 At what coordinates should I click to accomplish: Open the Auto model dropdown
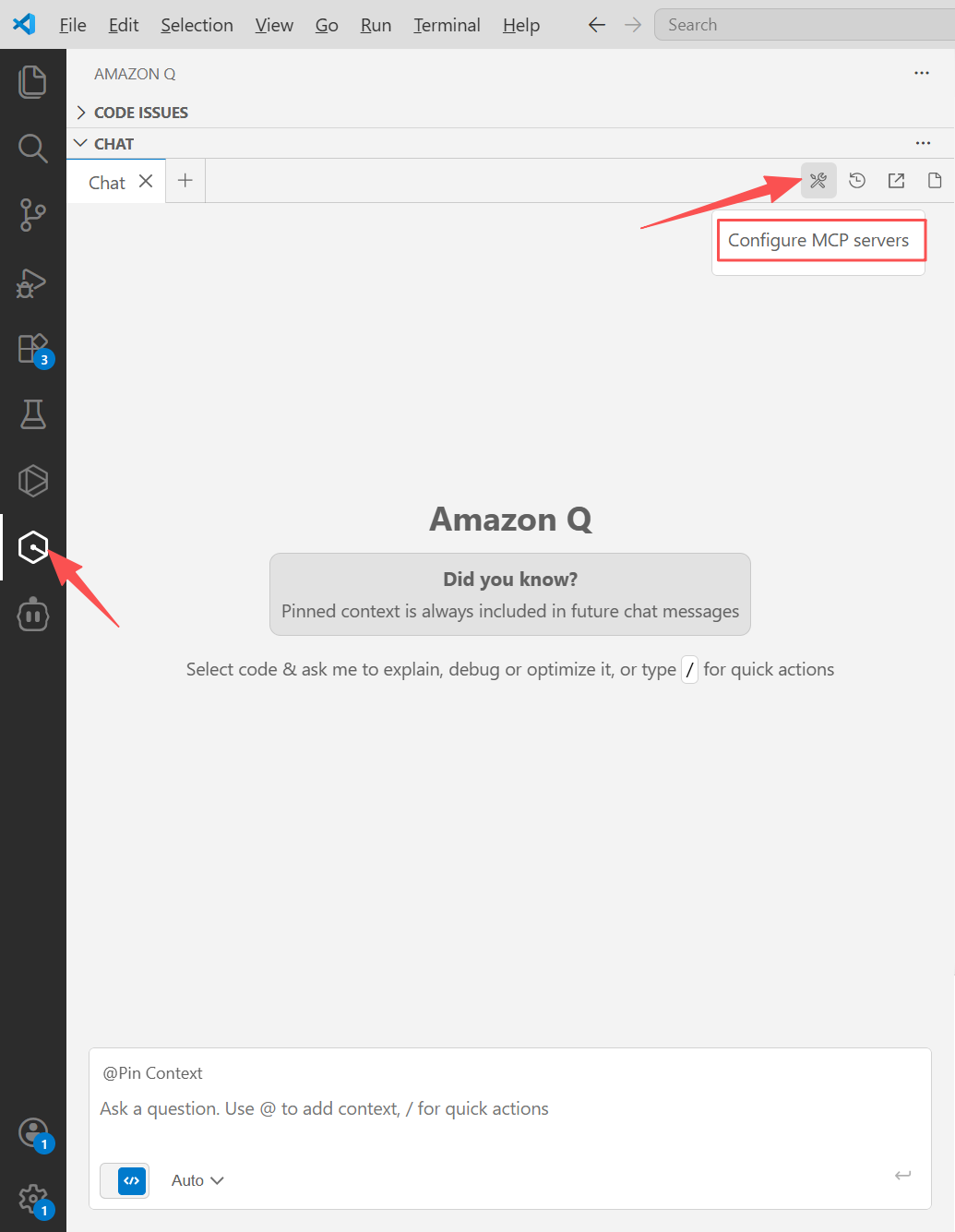point(197,1180)
